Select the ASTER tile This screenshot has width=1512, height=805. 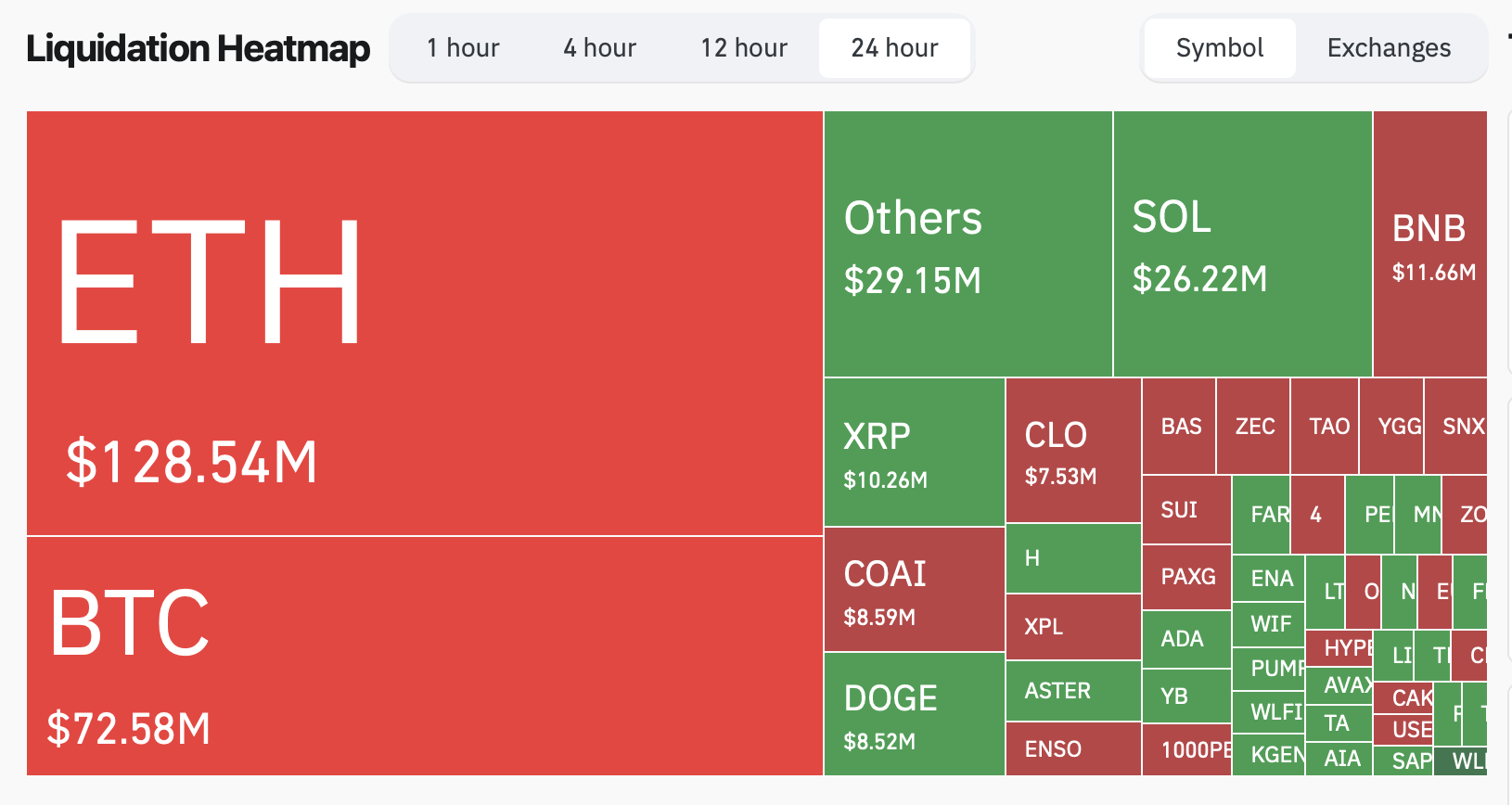coord(1072,691)
